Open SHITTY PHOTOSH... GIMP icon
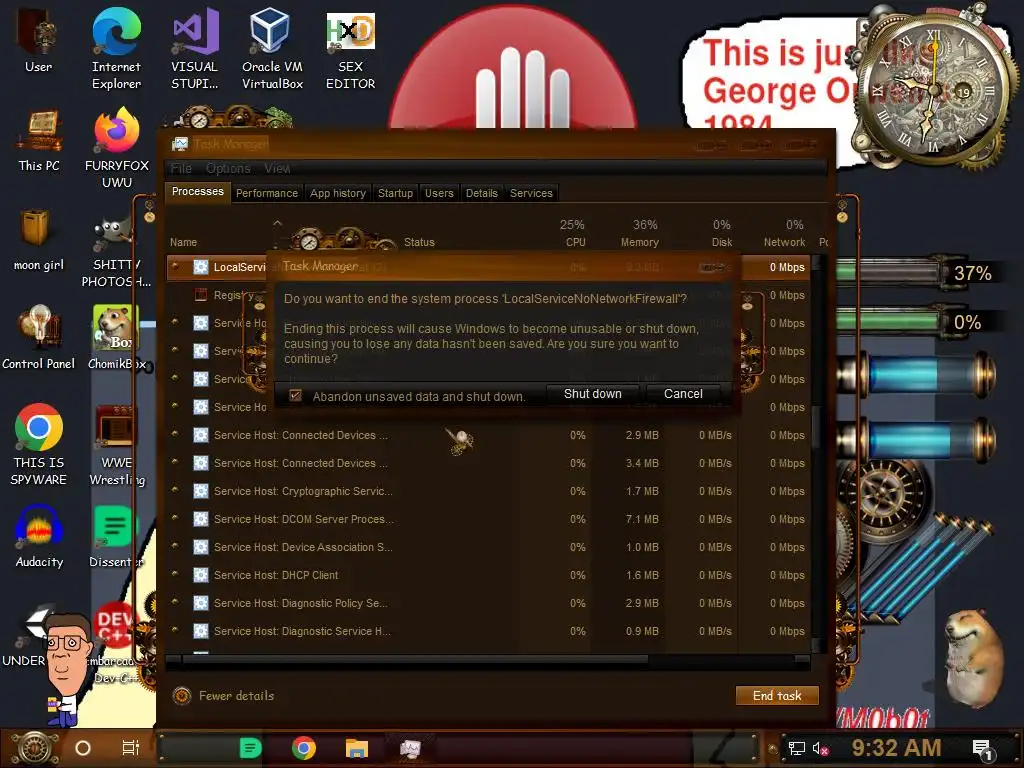This screenshot has height=768, width=1024. (x=116, y=252)
